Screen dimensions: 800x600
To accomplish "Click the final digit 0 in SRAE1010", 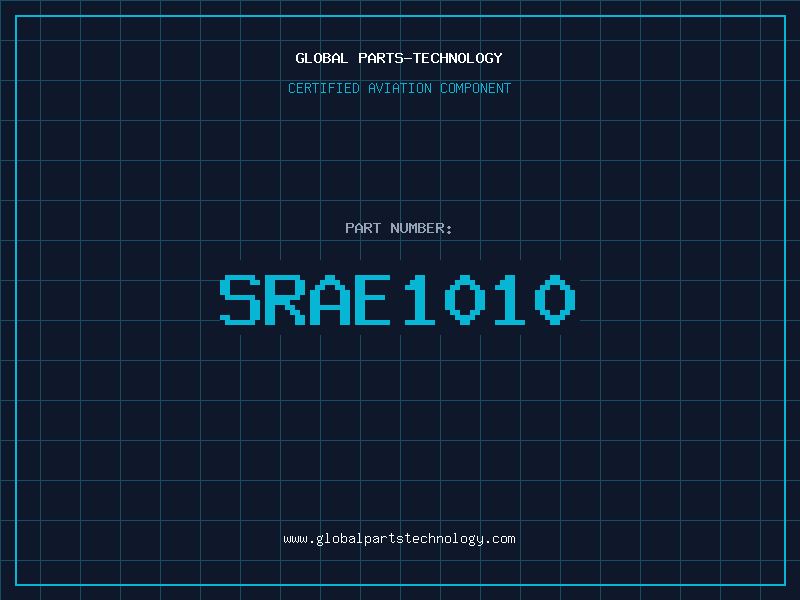I will [x=556, y=300].
